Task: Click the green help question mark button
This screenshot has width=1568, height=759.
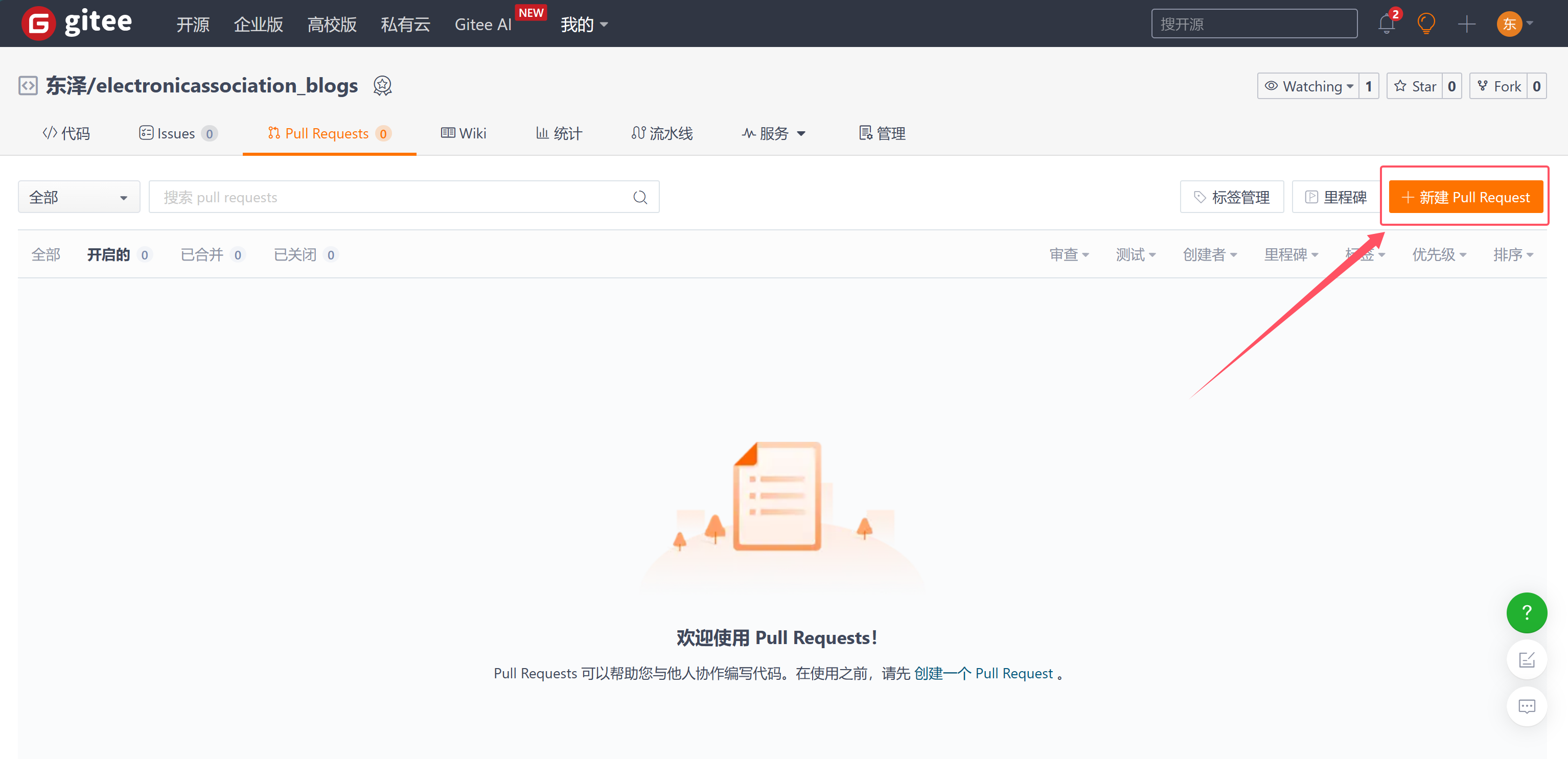Action: click(1527, 612)
